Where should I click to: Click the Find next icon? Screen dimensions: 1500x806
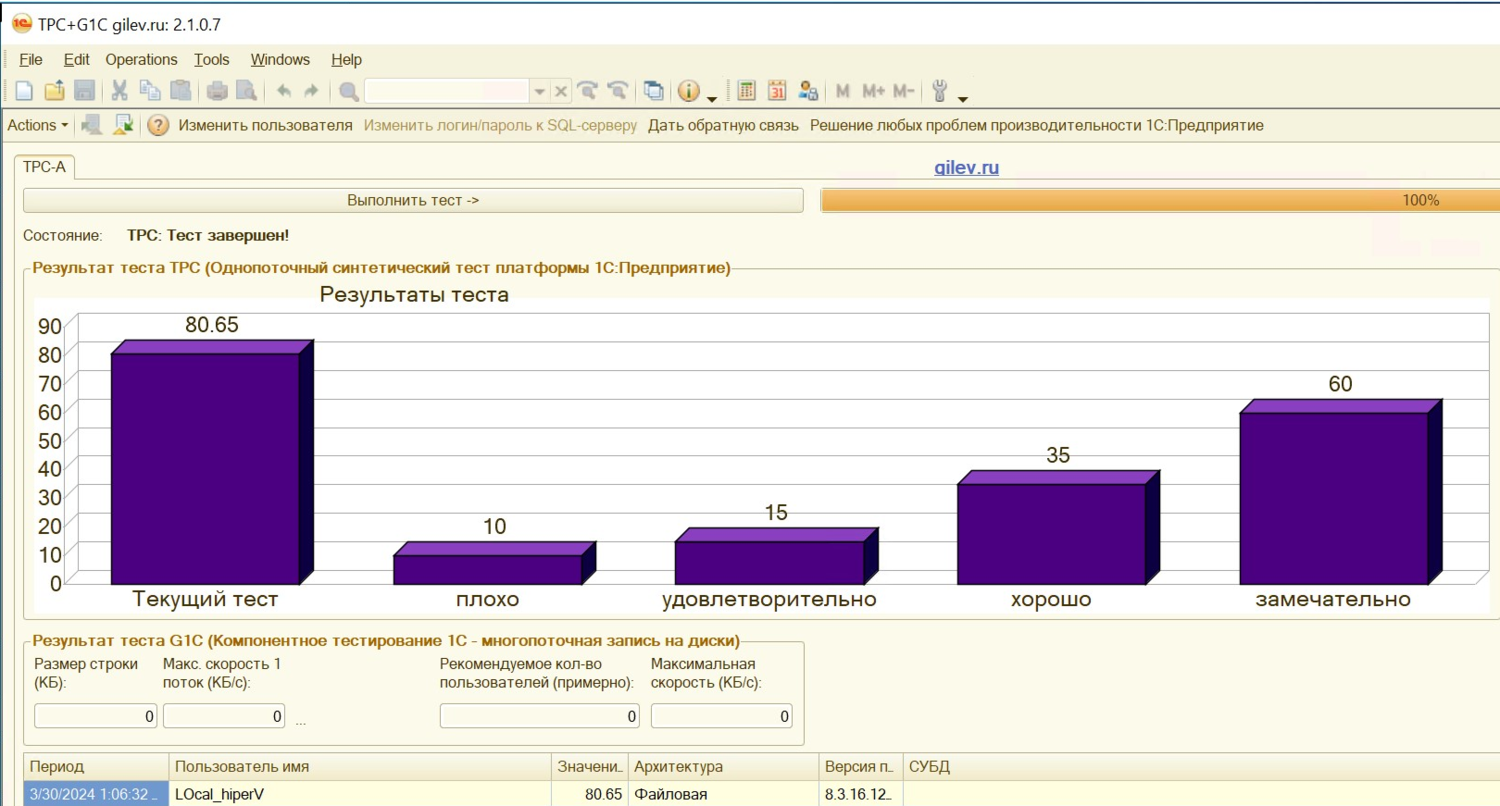tap(588, 91)
